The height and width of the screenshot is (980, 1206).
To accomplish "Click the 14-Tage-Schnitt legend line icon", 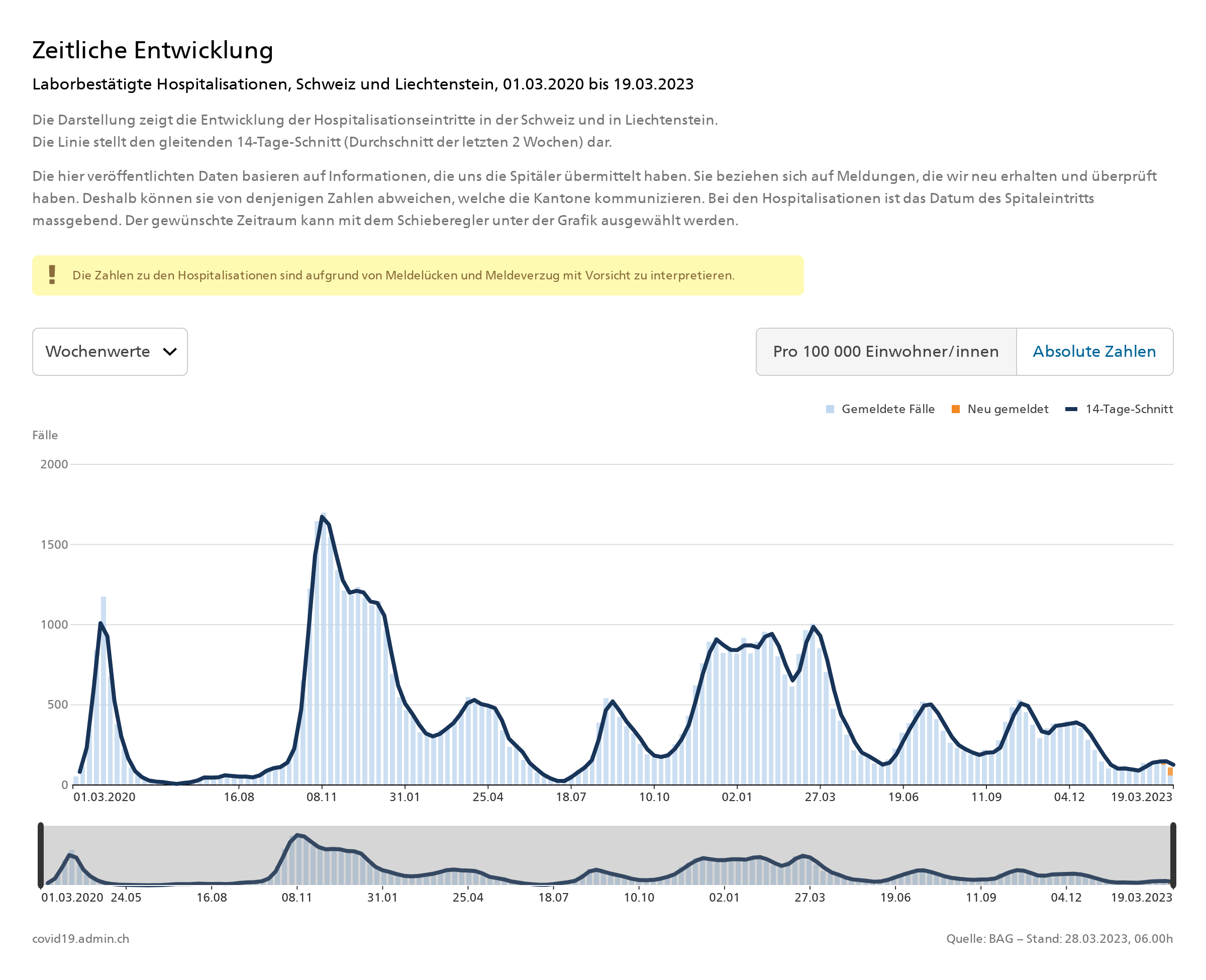I will 1070,409.
